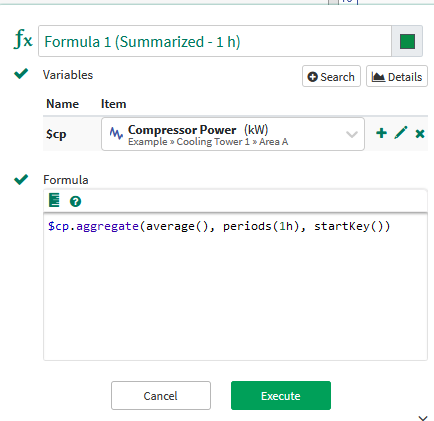
Task: Click the Formula 1 name field
Action: coord(215,41)
